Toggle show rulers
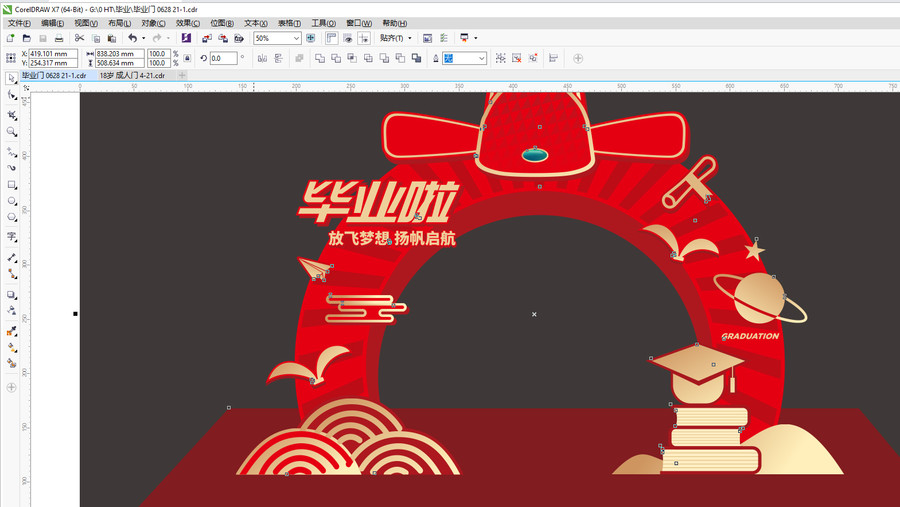Image resolution: width=900 pixels, height=507 pixels. pos(332,38)
